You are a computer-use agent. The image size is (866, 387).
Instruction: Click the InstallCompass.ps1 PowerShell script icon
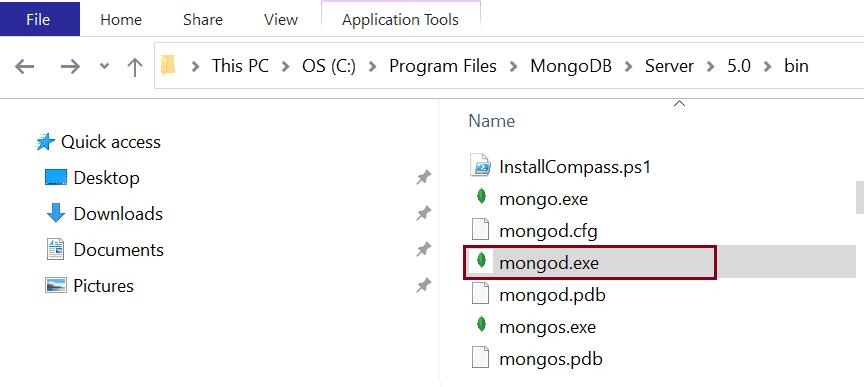[x=480, y=166]
